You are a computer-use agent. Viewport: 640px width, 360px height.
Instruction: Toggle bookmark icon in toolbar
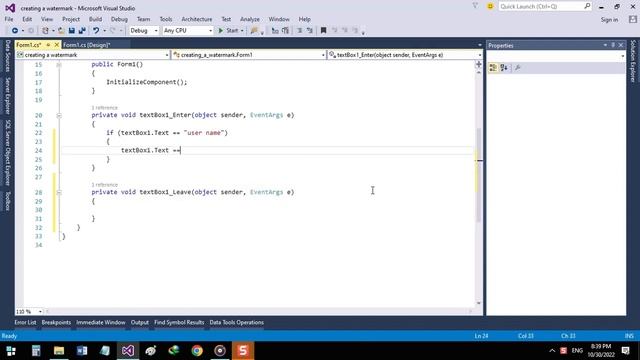323,31
